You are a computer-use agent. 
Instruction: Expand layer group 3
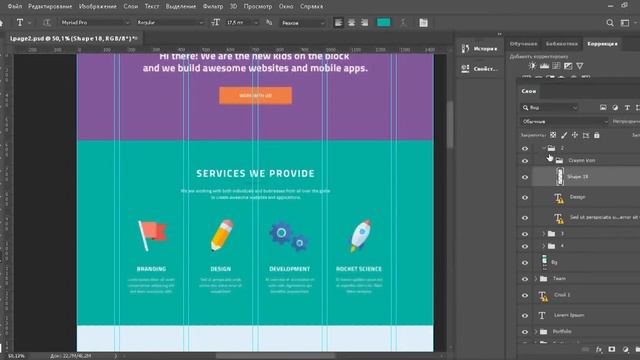coord(544,233)
